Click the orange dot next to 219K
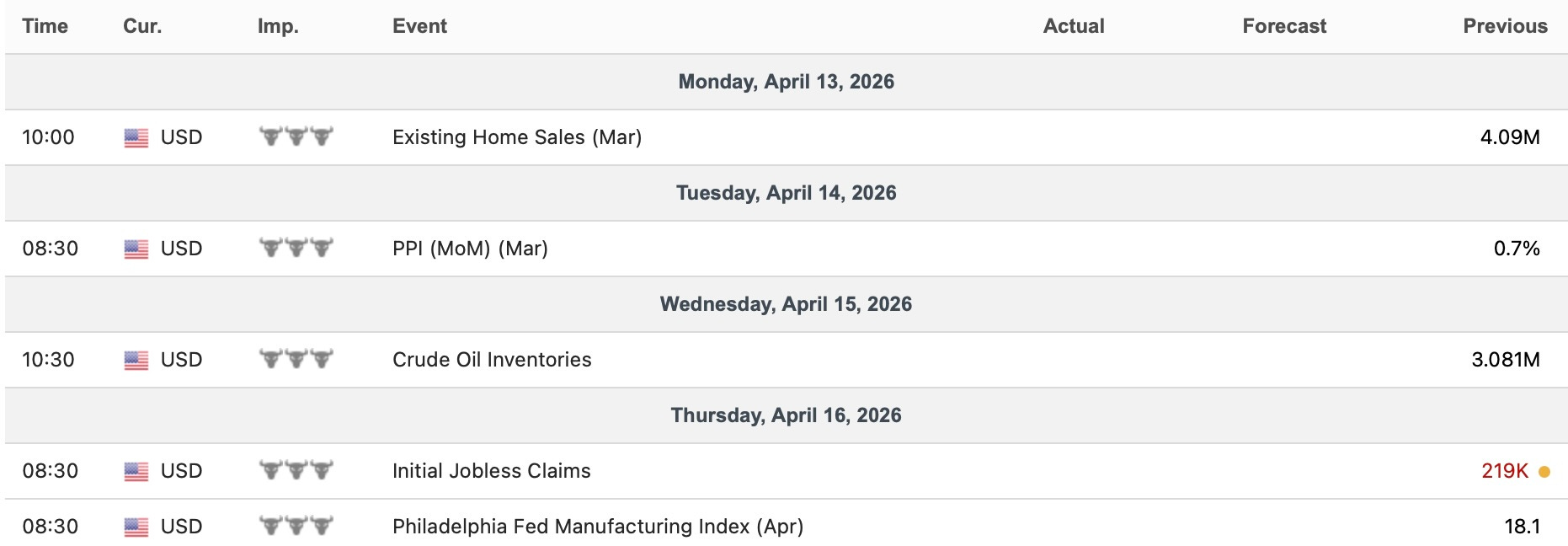 [x=1544, y=472]
